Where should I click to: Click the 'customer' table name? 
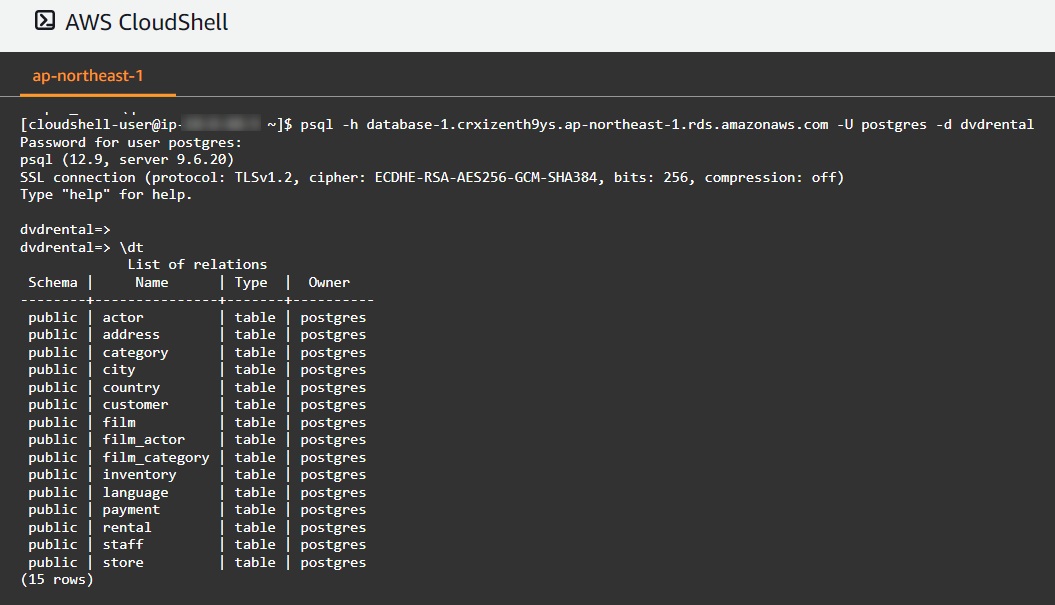click(135, 404)
